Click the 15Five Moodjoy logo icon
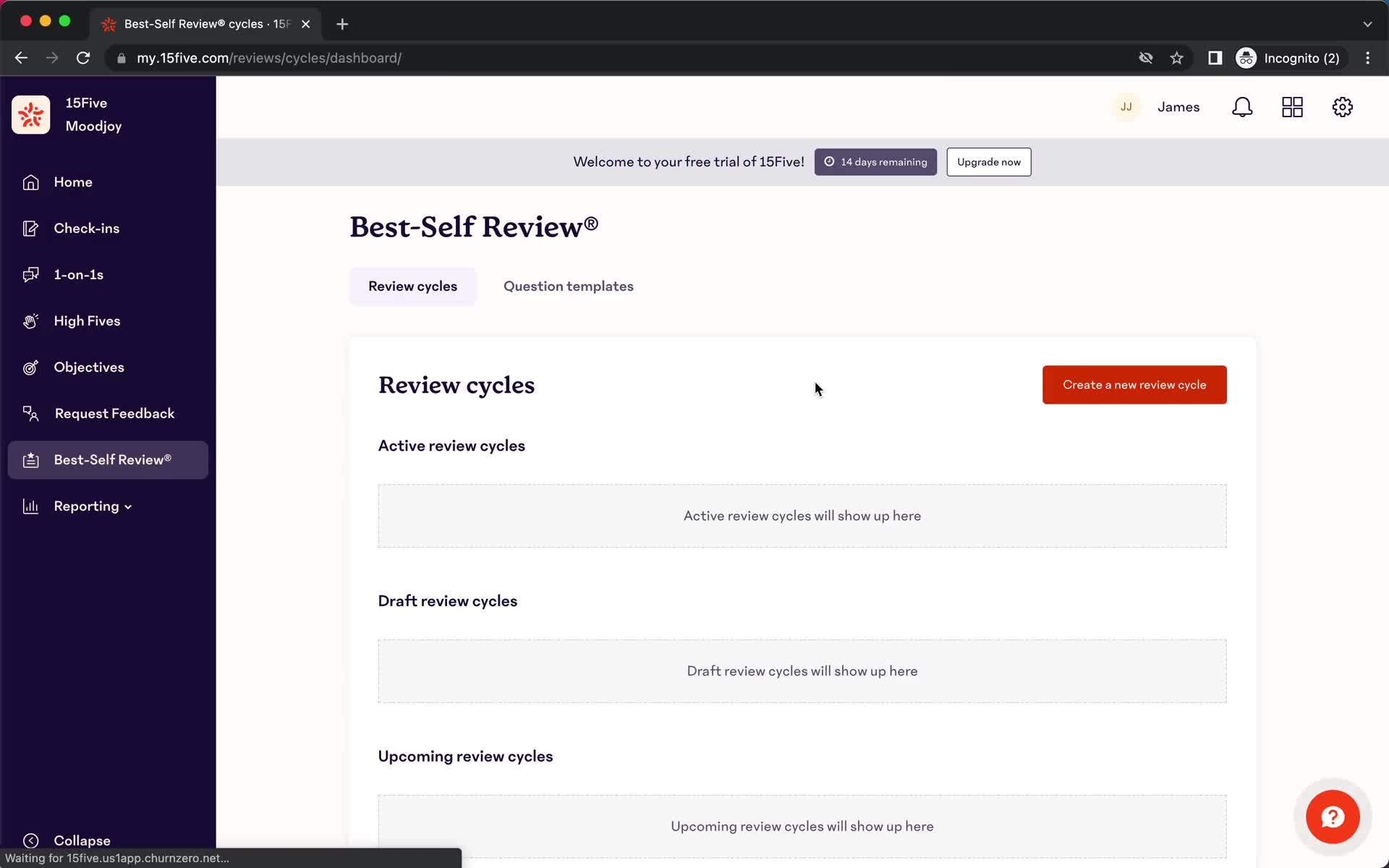The image size is (1389, 868). pyautogui.click(x=31, y=114)
